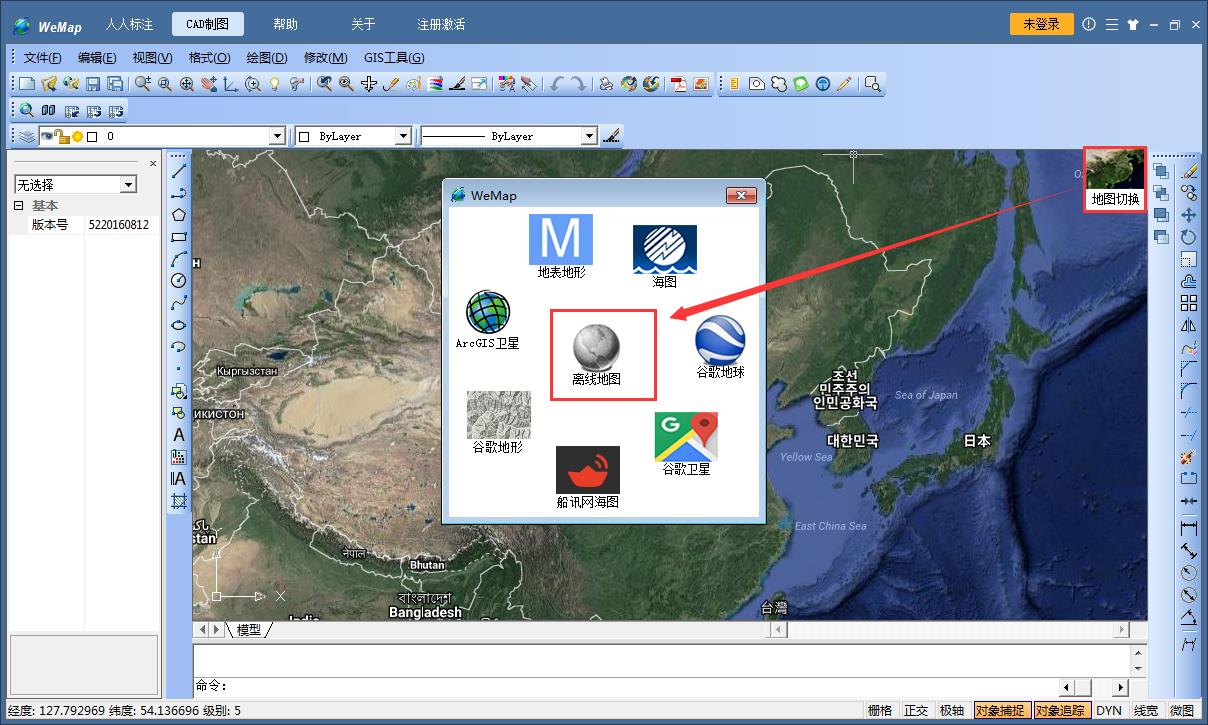Select the Line drawing tool
Image resolution: width=1208 pixels, height=725 pixels.
pyautogui.click(x=179, y=171)
